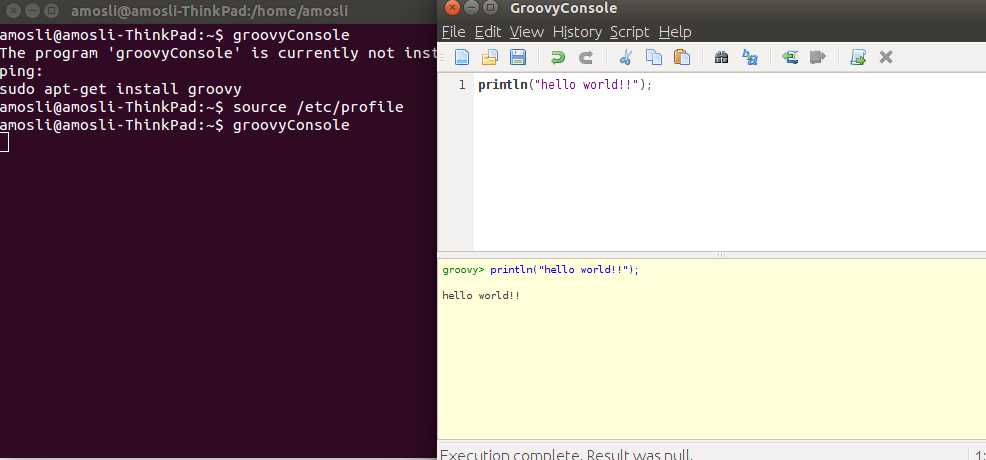Click the 'hello world!!' output text
The height and width of the screenshot is (460, 986).
tap(481, 295)
